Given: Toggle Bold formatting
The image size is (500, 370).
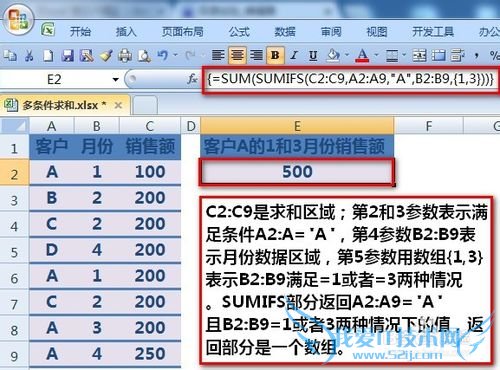Looking at the screenshot, I should pyautogui.click(x=275, y=55).
